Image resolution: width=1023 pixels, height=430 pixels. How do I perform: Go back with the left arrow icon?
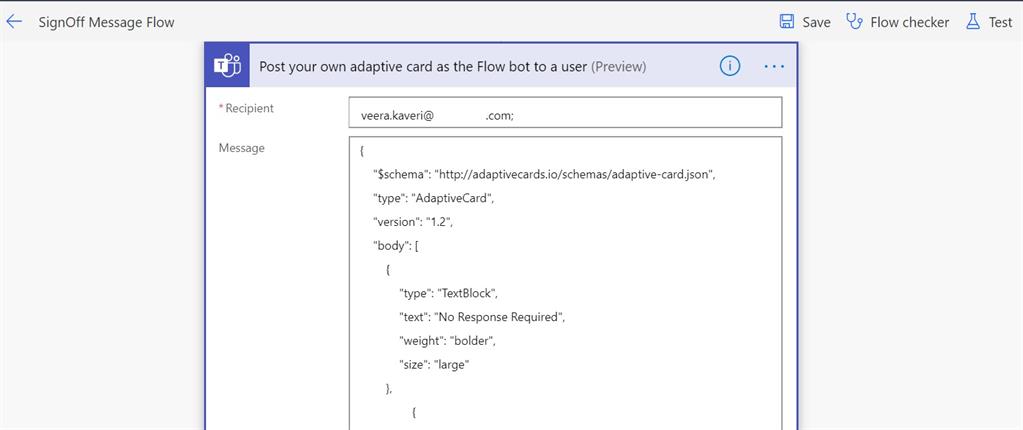coord(14,22)
